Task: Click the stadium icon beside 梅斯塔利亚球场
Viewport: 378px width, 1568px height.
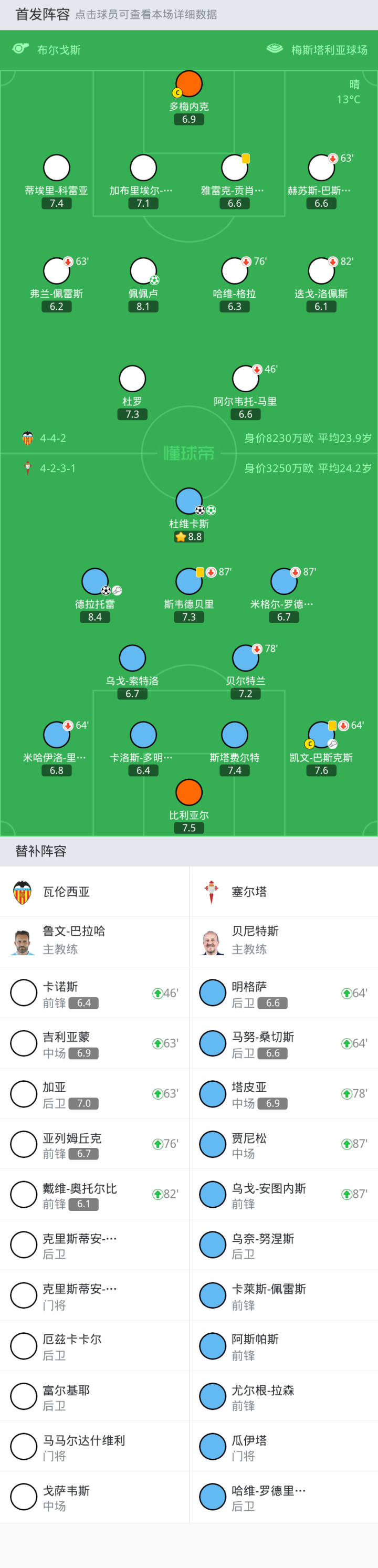Action: (275, 49)
